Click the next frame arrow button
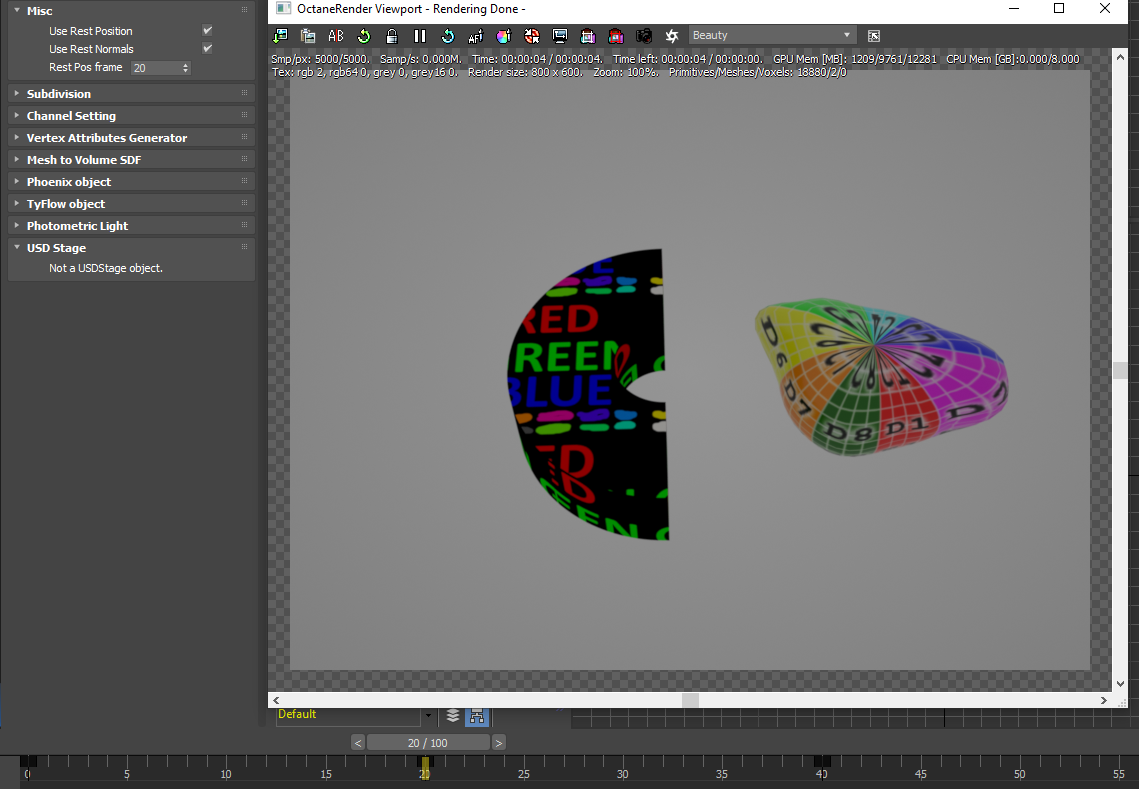Image resolution: width=1139 pixels, height=789 pixels. [498, 743]
